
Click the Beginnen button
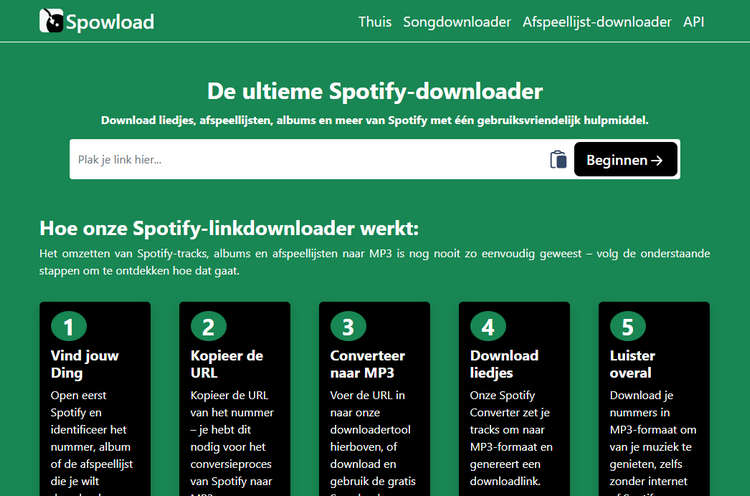tap(625, 159)
